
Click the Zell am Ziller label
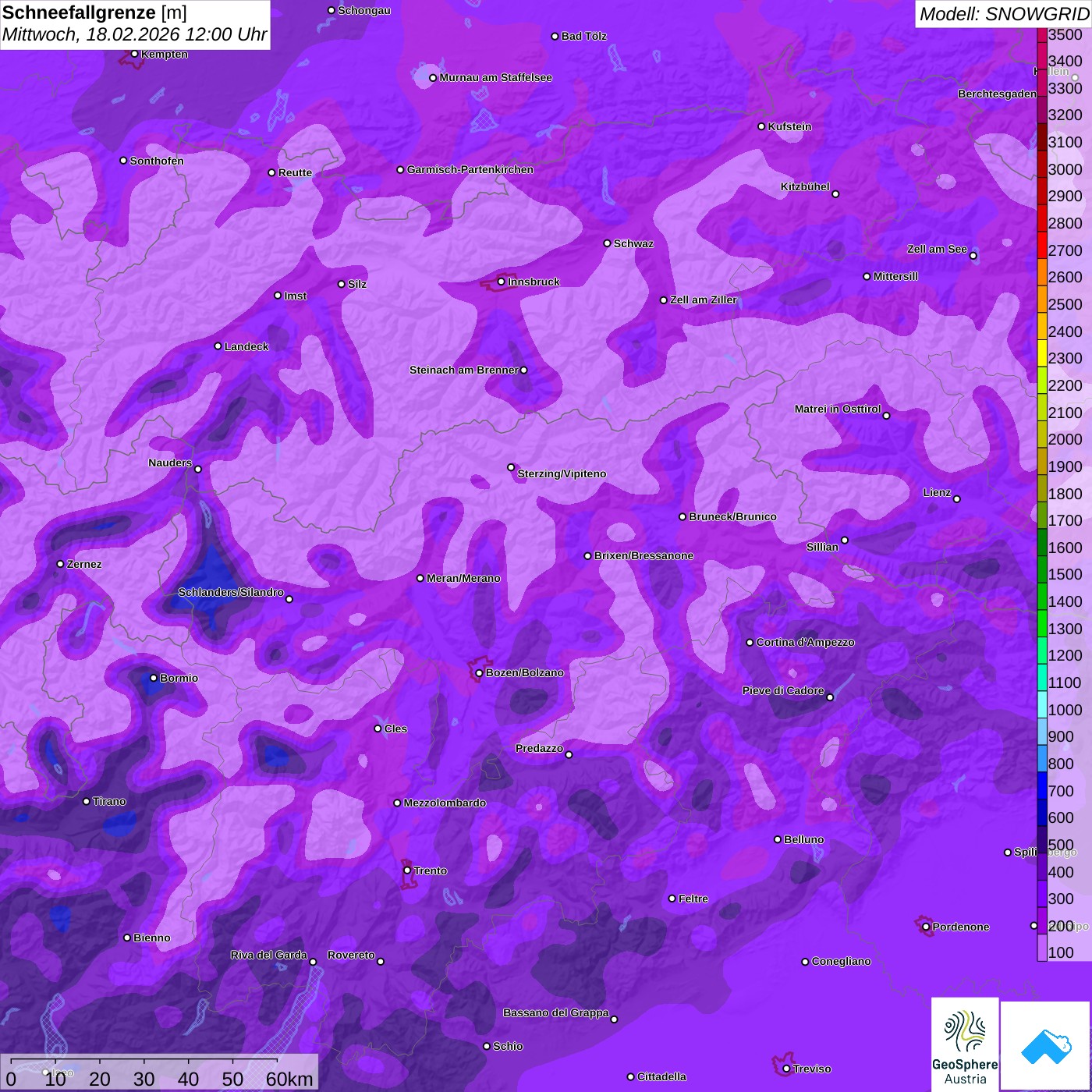(704, 300)
